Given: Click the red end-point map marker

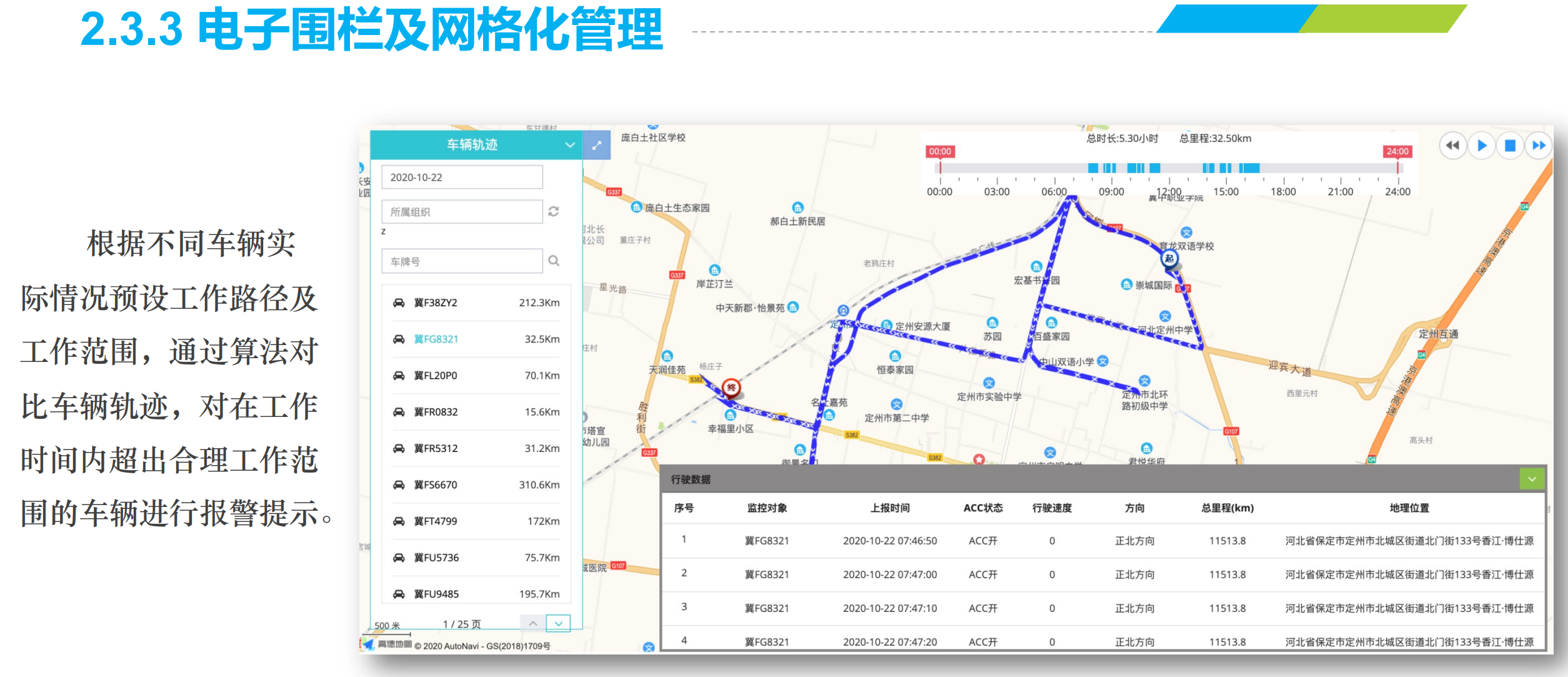Looking at the screenshot, I should tap(731, 388).
